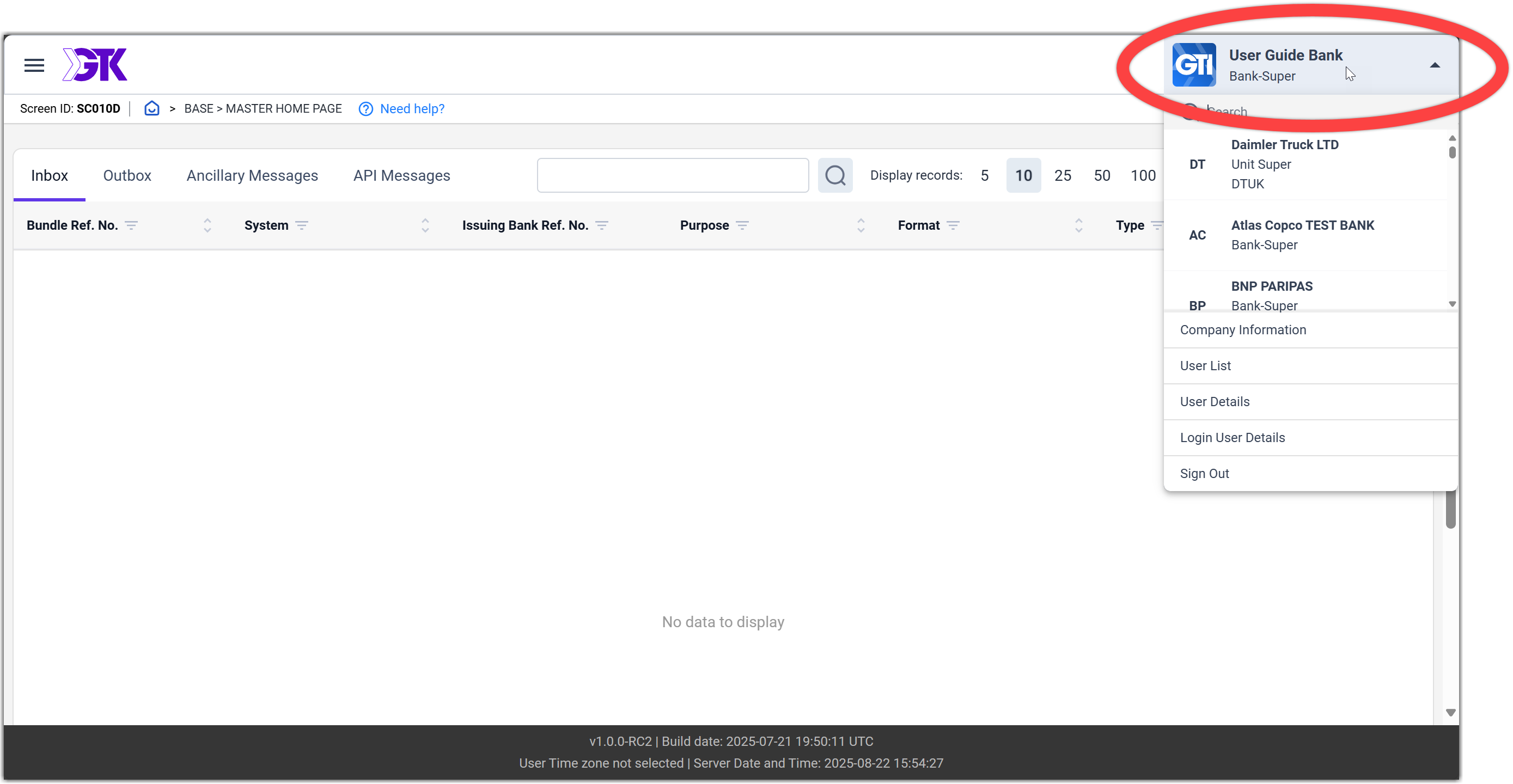Open the API Messages tab
Screen dimensions: 1513x784
[x=402, y=176]
